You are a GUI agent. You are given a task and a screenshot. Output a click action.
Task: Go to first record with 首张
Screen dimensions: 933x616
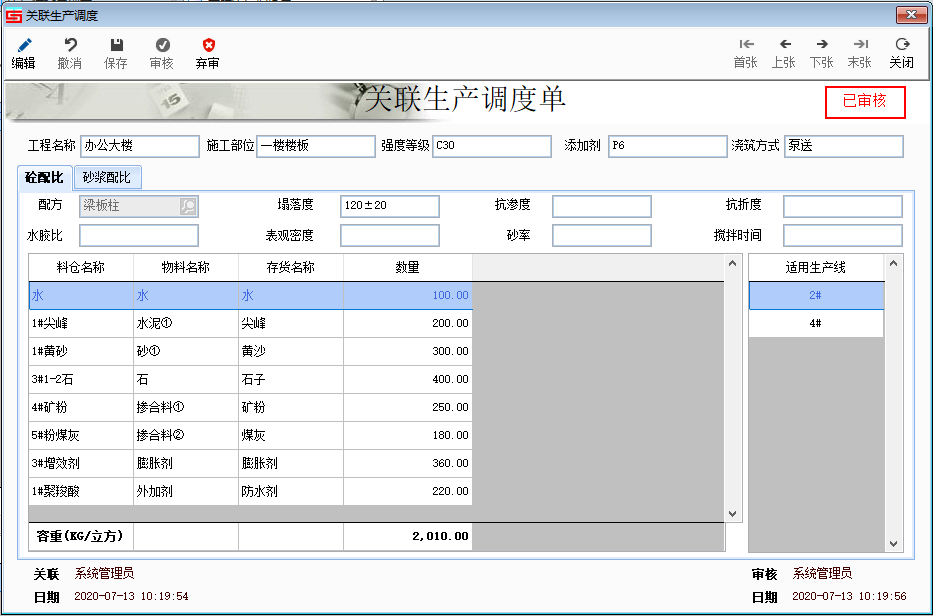[x=746, y=46]
